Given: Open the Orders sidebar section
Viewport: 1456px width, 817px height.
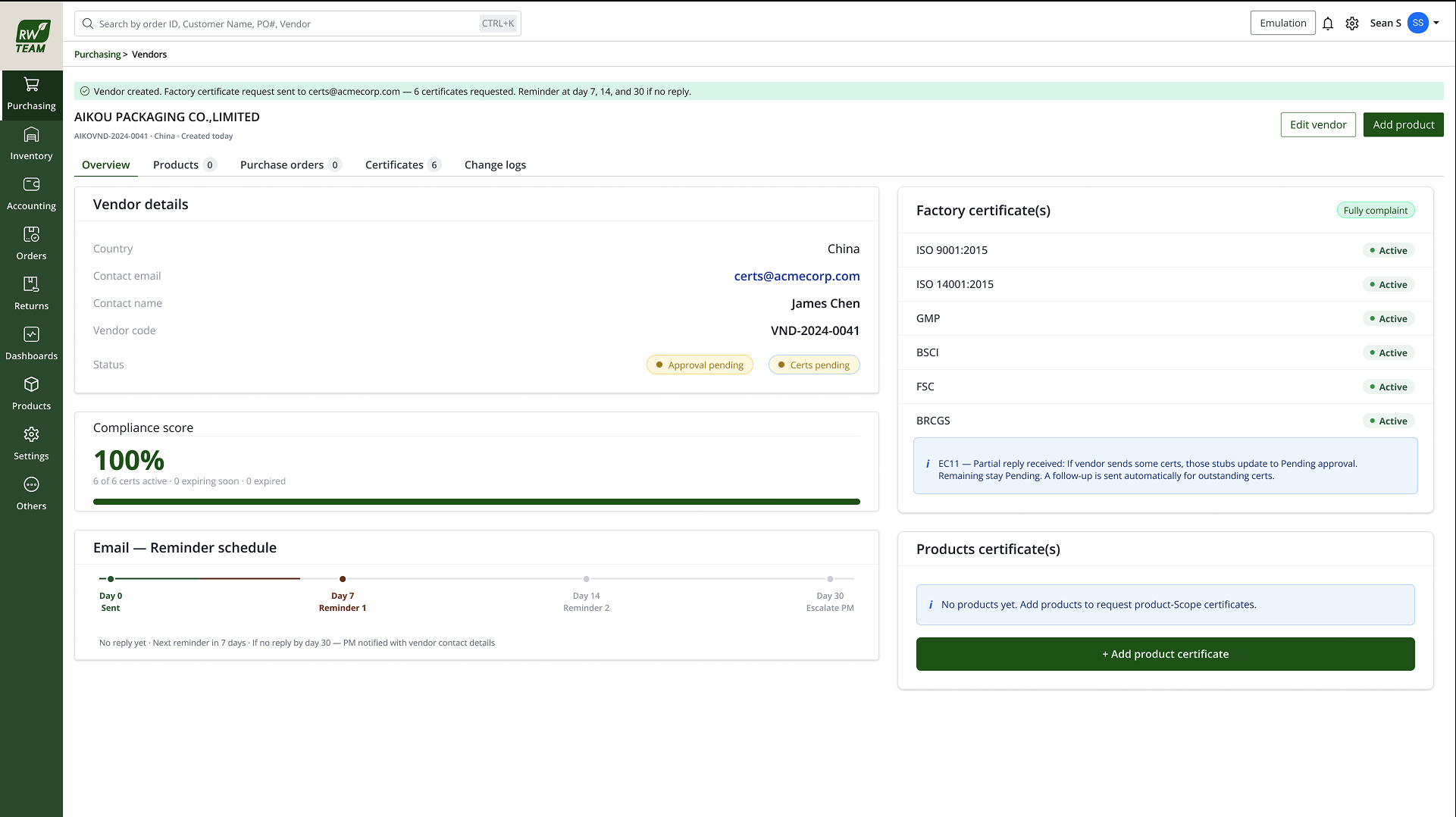Looking at the screenshot, I should click(31, 245).
